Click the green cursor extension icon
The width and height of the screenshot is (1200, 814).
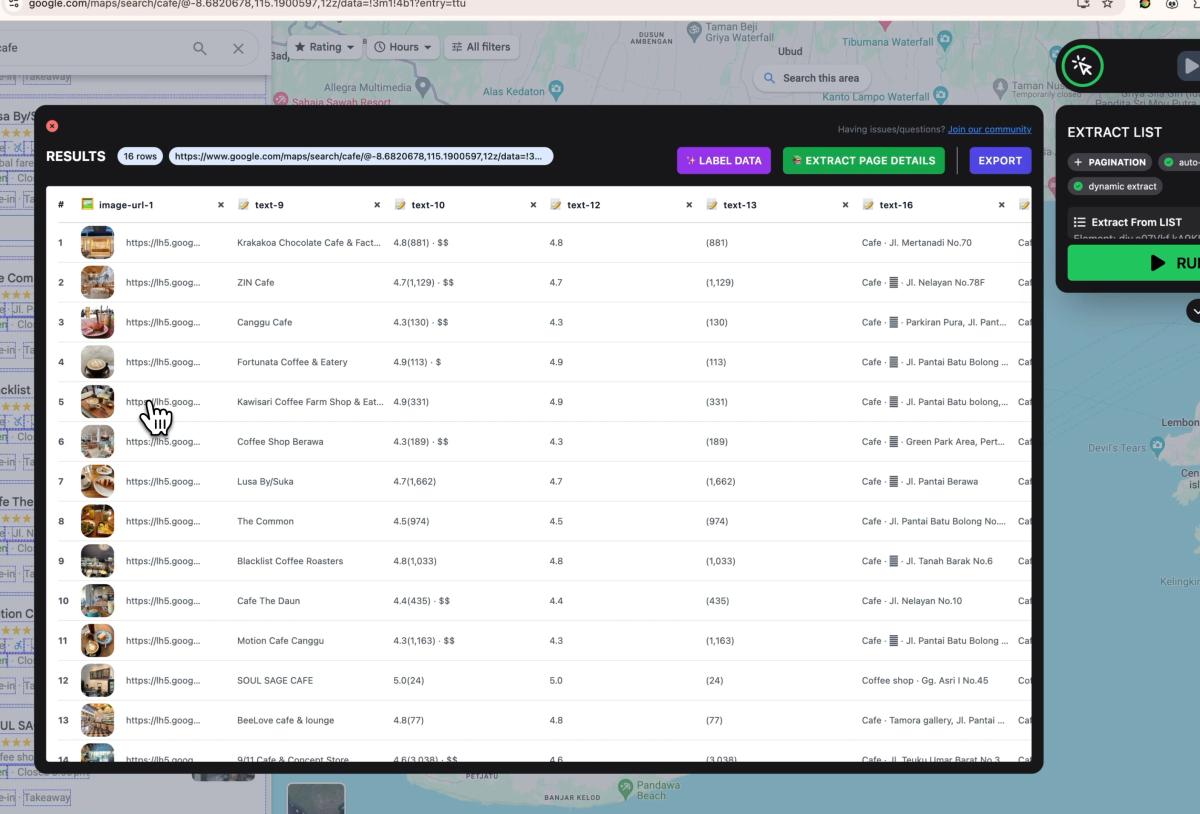[x=1081, y=67]
